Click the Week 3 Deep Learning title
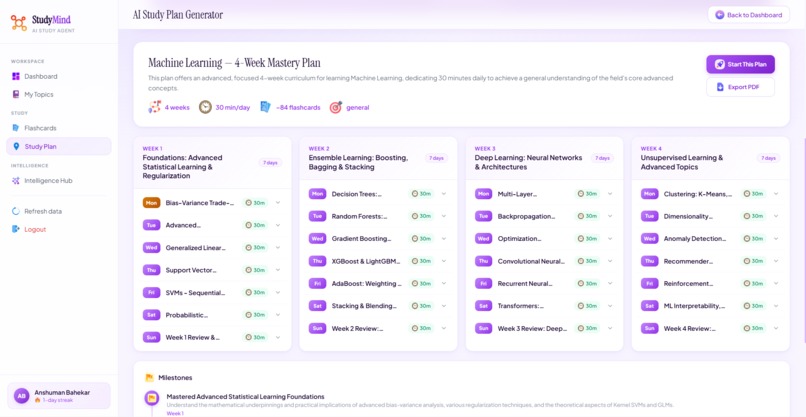This screenshot has height=417, width=806. tap(528, 162)
